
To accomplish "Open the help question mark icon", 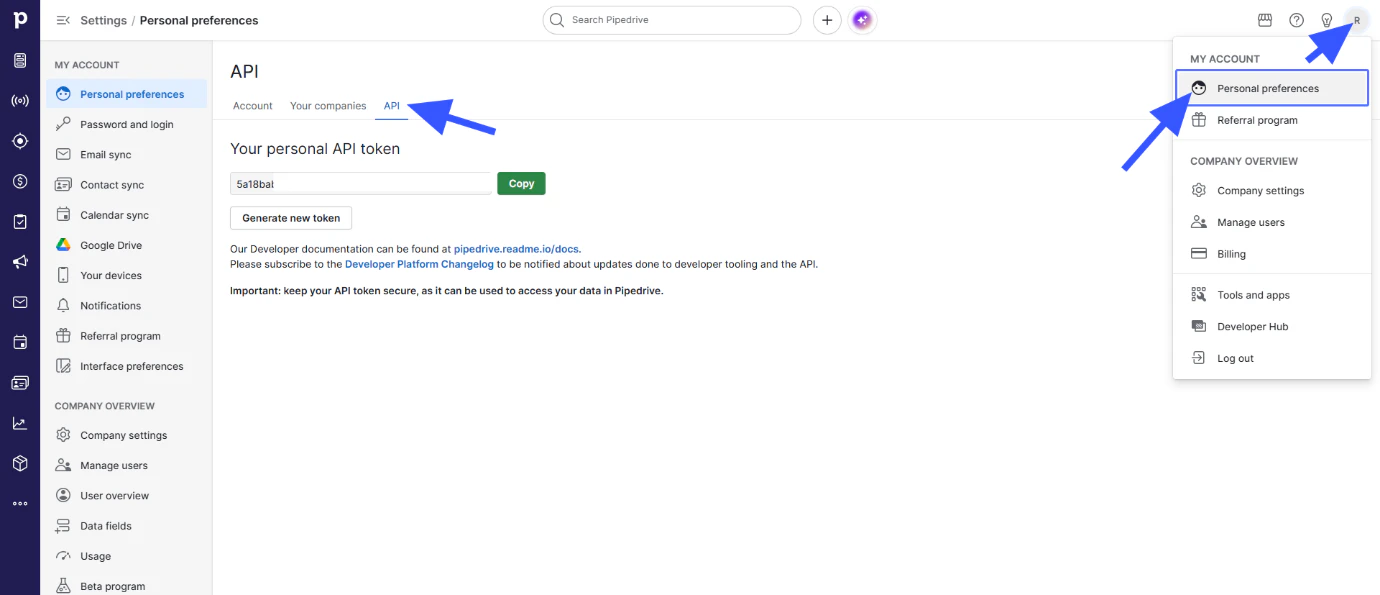I will (1296, 20).
